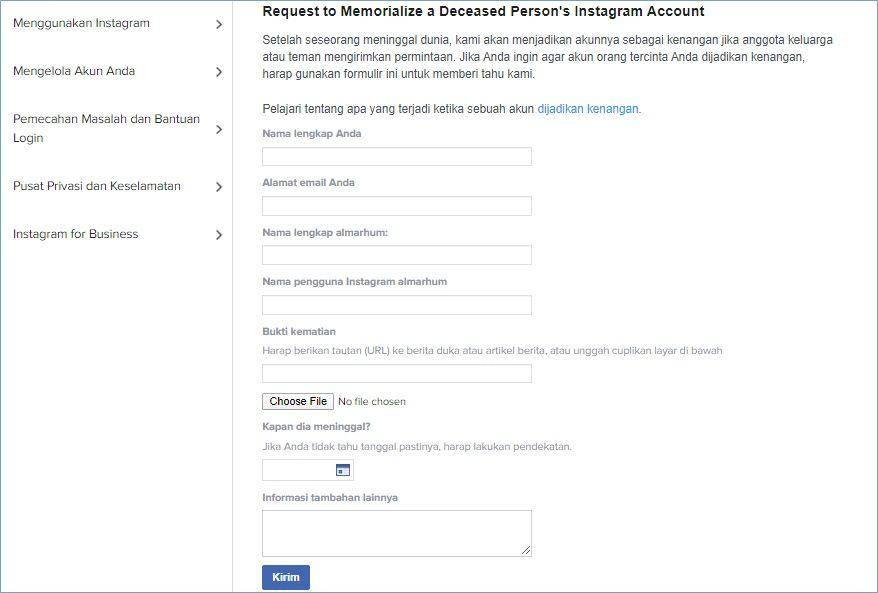Focus the Alamat email Anda field

point(397,206)
